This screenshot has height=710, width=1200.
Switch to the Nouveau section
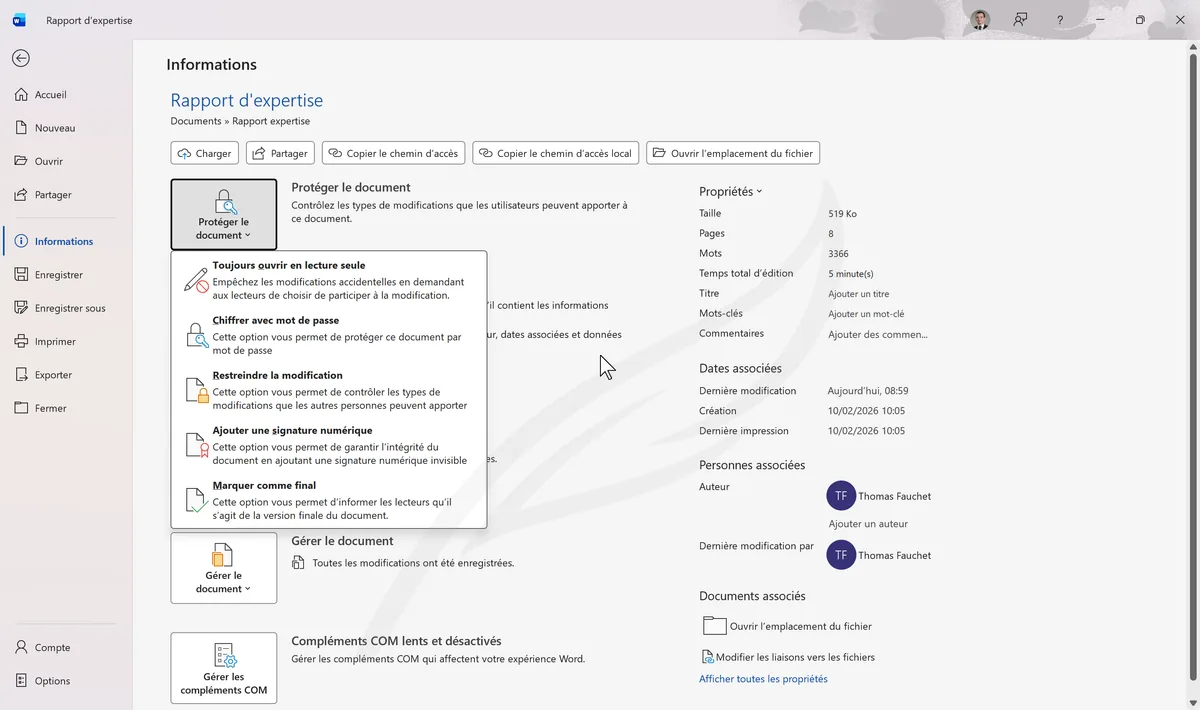[54, 127]
